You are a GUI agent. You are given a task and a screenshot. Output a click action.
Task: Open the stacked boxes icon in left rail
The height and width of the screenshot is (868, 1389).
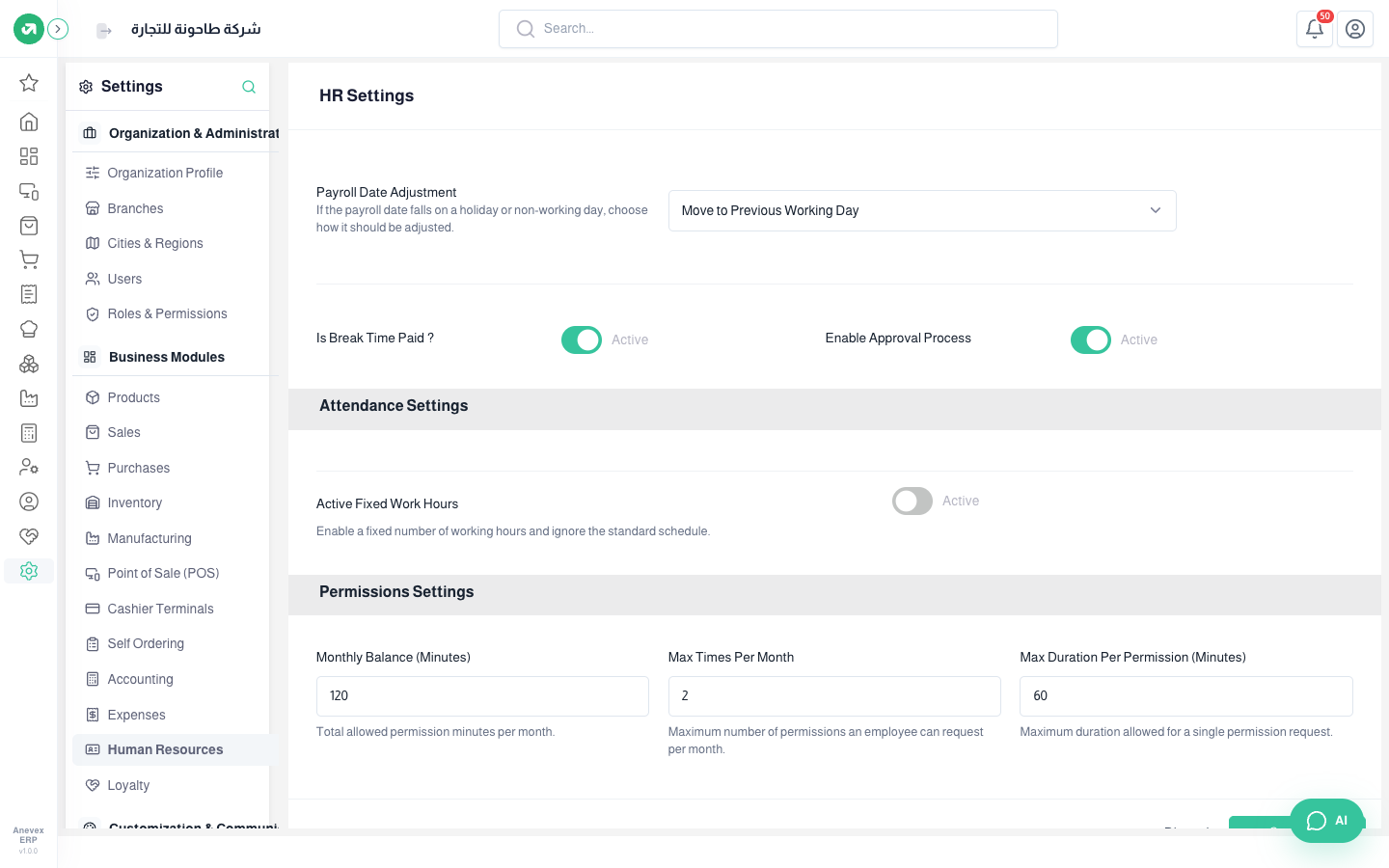tap(29, 364)
